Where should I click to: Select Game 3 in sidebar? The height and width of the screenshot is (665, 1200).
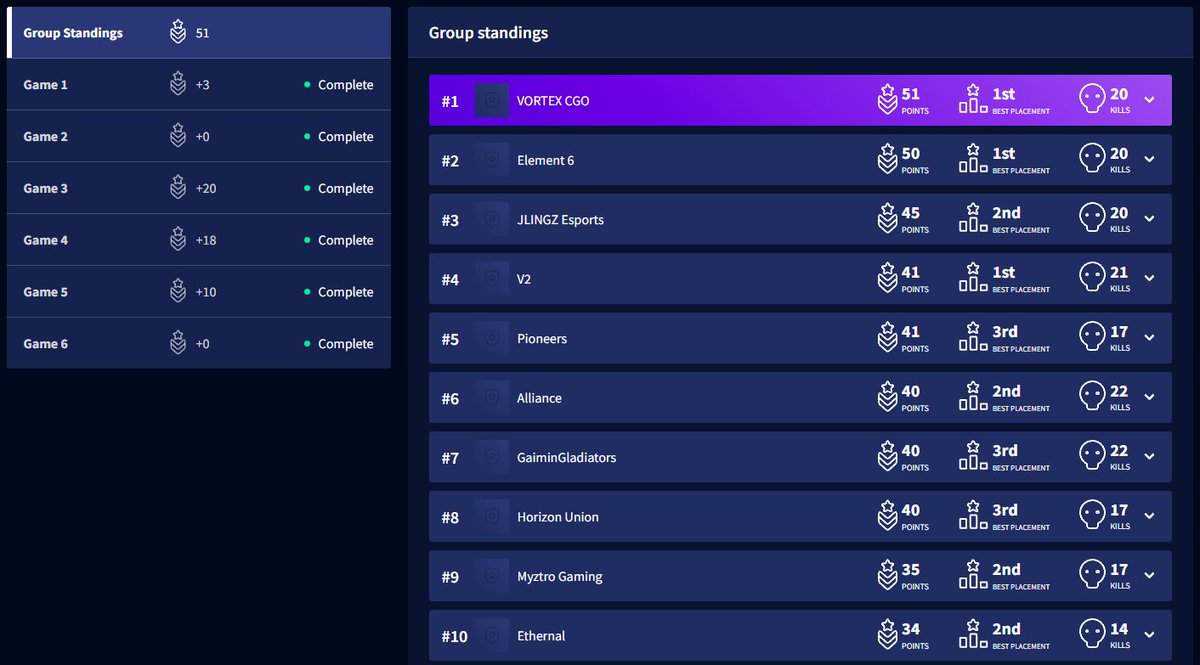click(x=199, y=189)
